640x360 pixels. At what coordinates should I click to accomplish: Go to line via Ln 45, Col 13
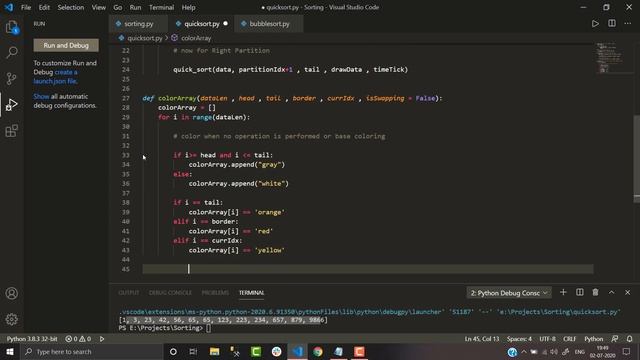[482, 339]
